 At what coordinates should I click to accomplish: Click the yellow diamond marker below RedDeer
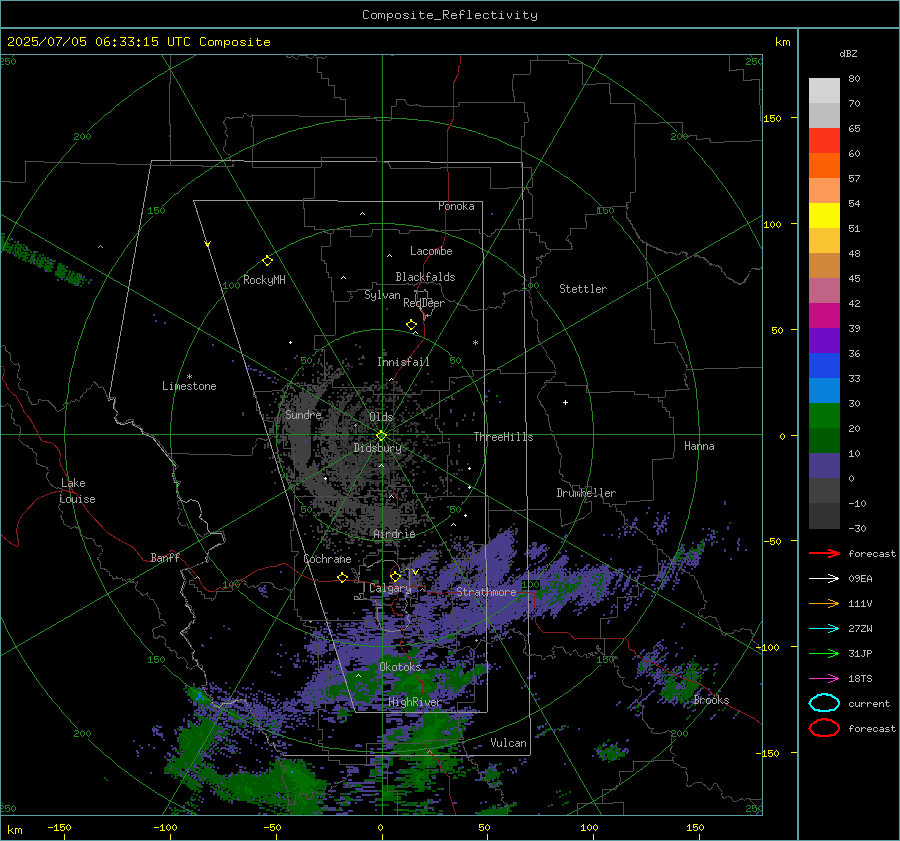coord(411,325)
